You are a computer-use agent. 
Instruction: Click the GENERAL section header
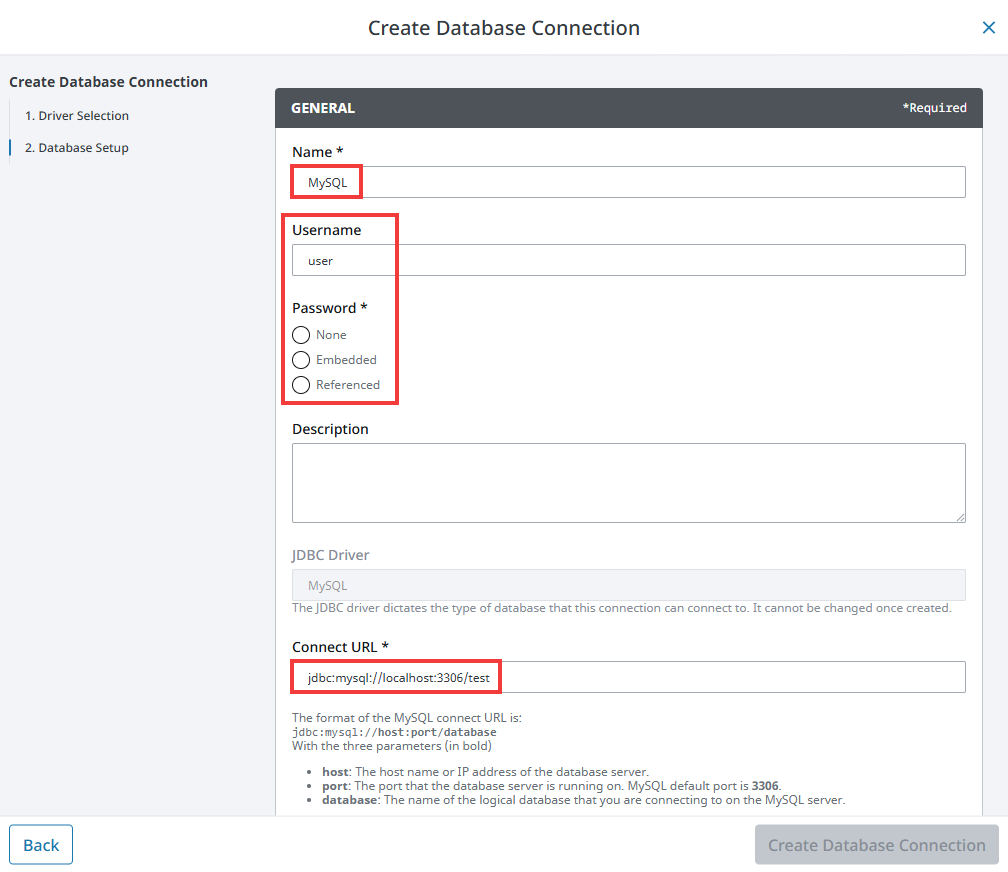point(323,108)
